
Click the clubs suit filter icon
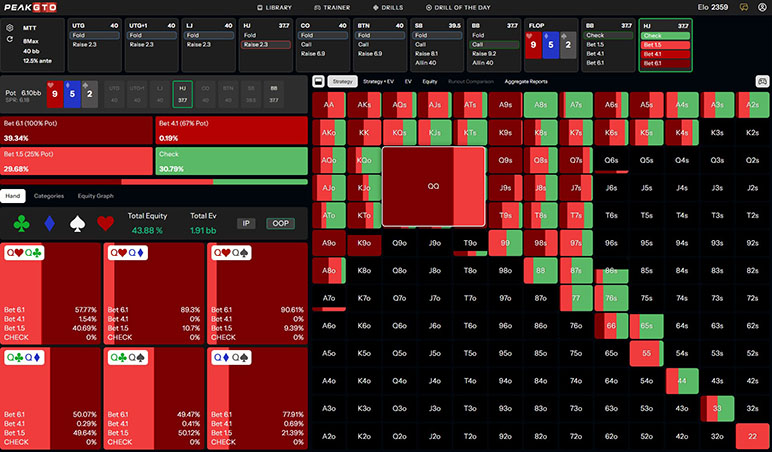pyautogui.click(x=20, y=222)
